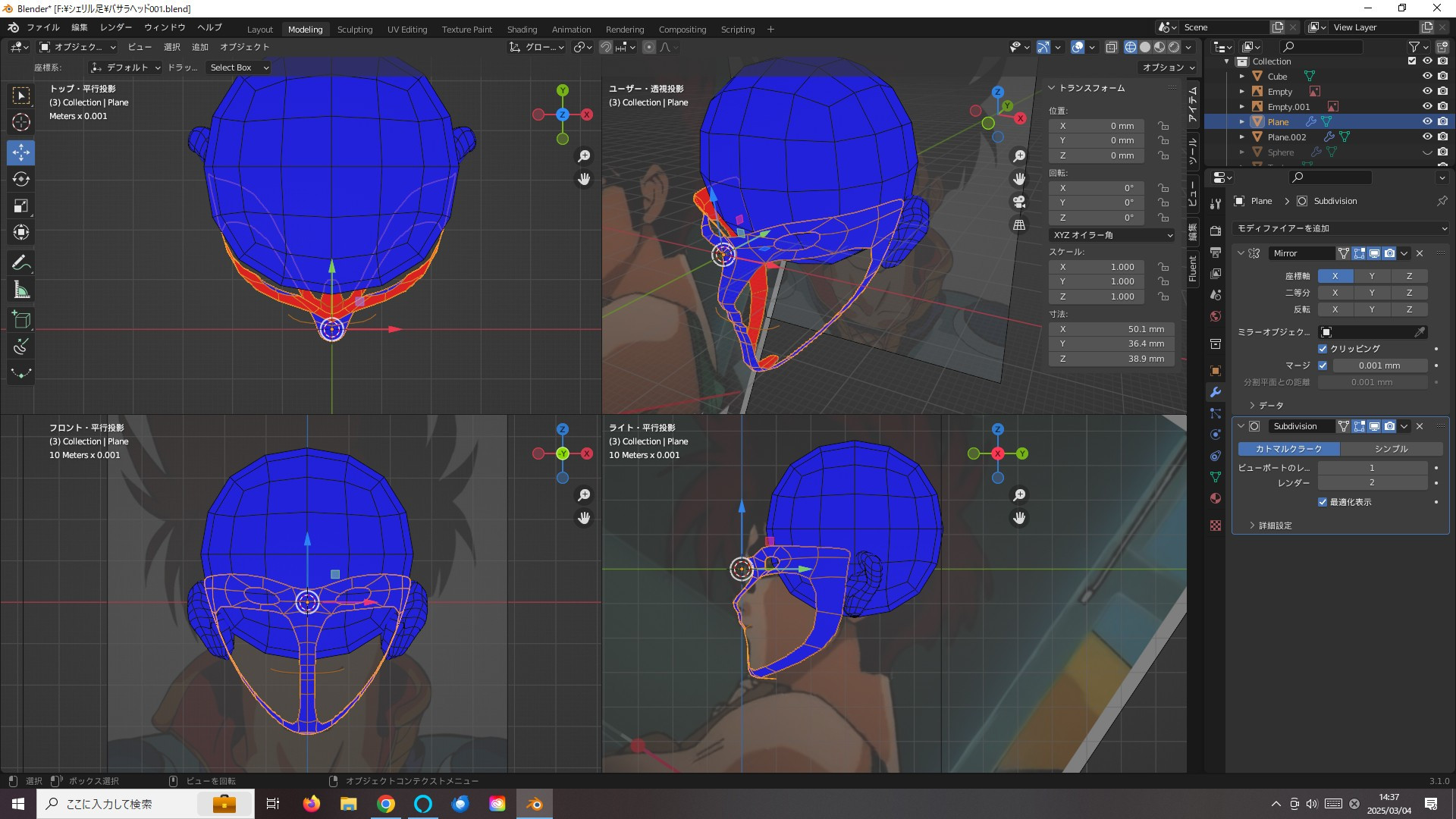Open the object mode selector dropdown
Screen dimensions: 1456x819
77,47
